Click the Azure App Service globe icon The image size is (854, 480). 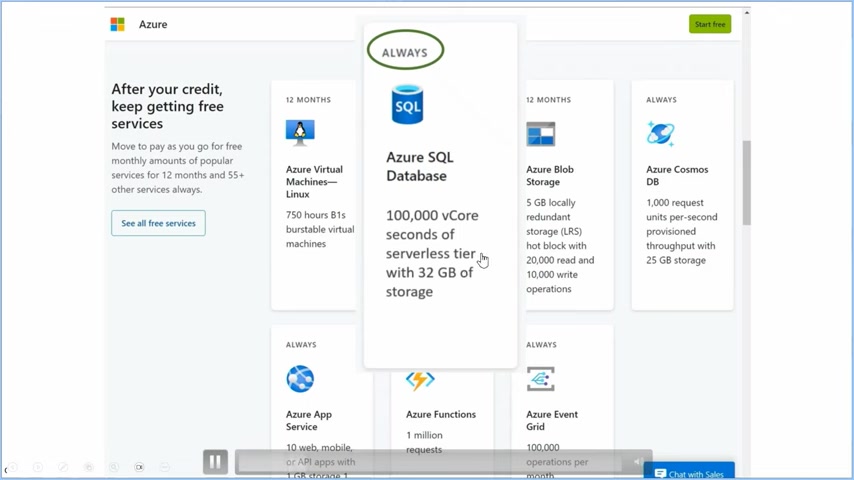[x=300, y=379]
